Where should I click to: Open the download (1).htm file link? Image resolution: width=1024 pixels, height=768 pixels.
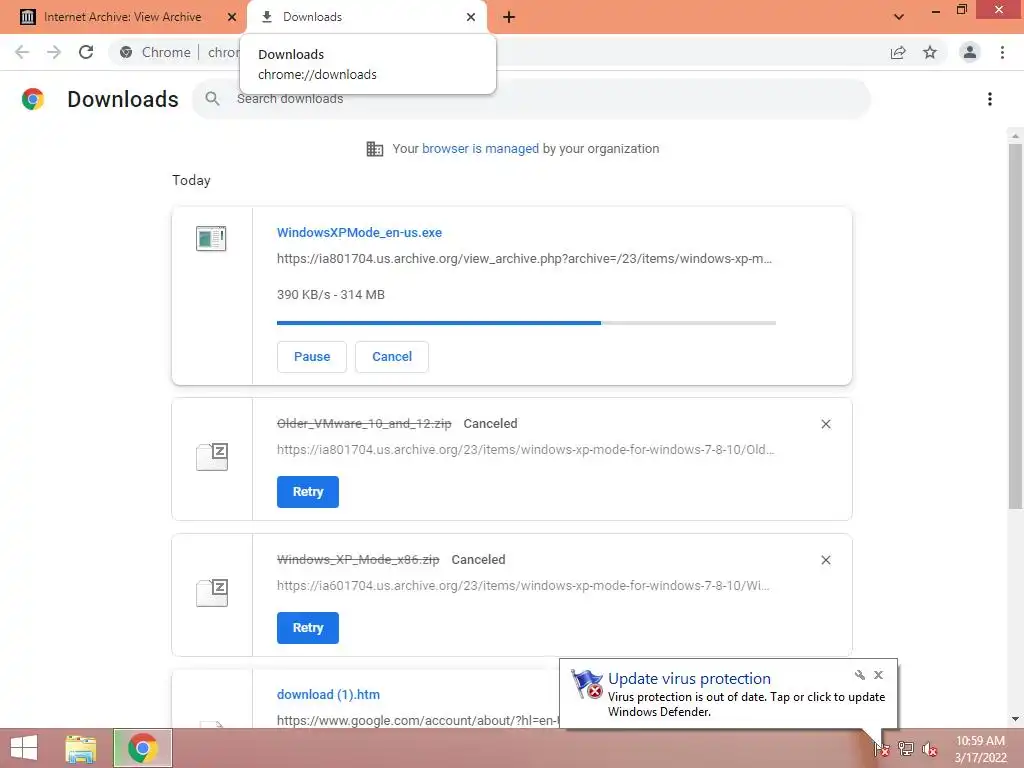tap(328, 694)
